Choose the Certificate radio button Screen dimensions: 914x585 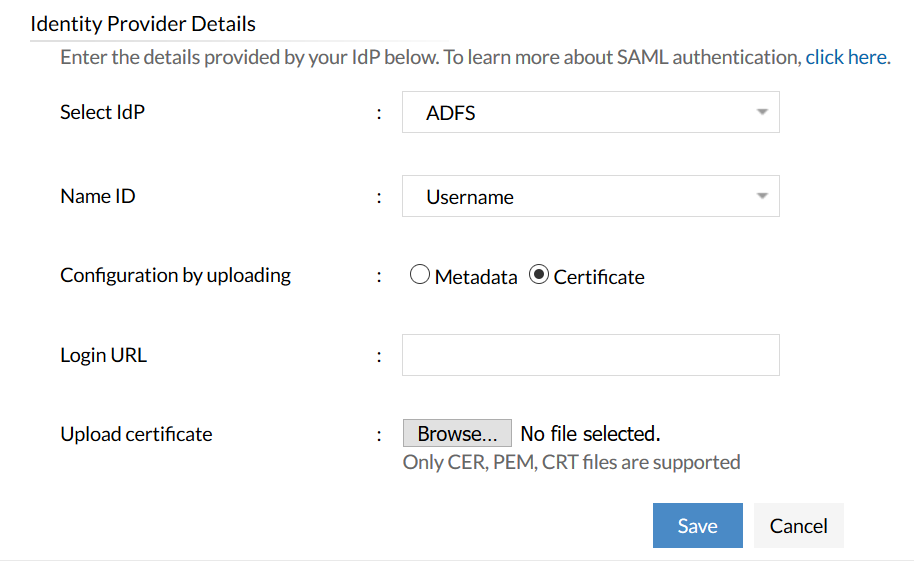[539, 276]
